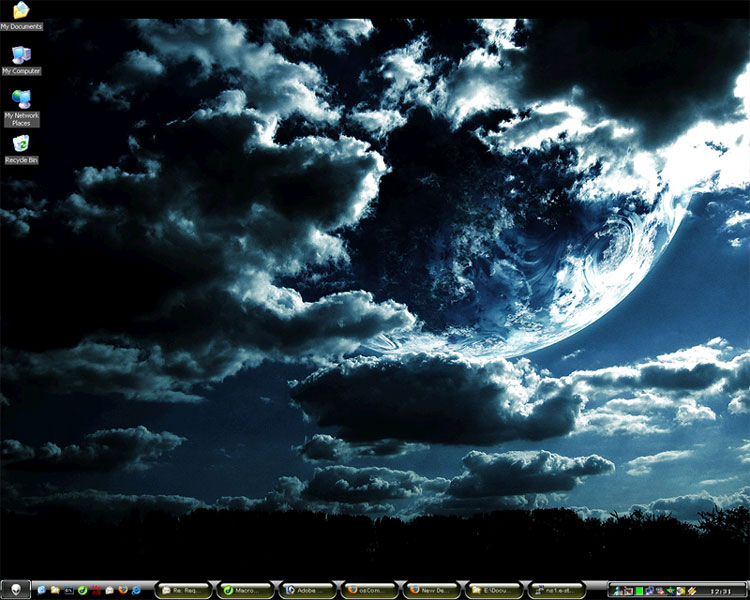The width and height of the screenshot is (750, 600).
Task: Click the green swirl quick launch icon
Action: click(82, 590)
